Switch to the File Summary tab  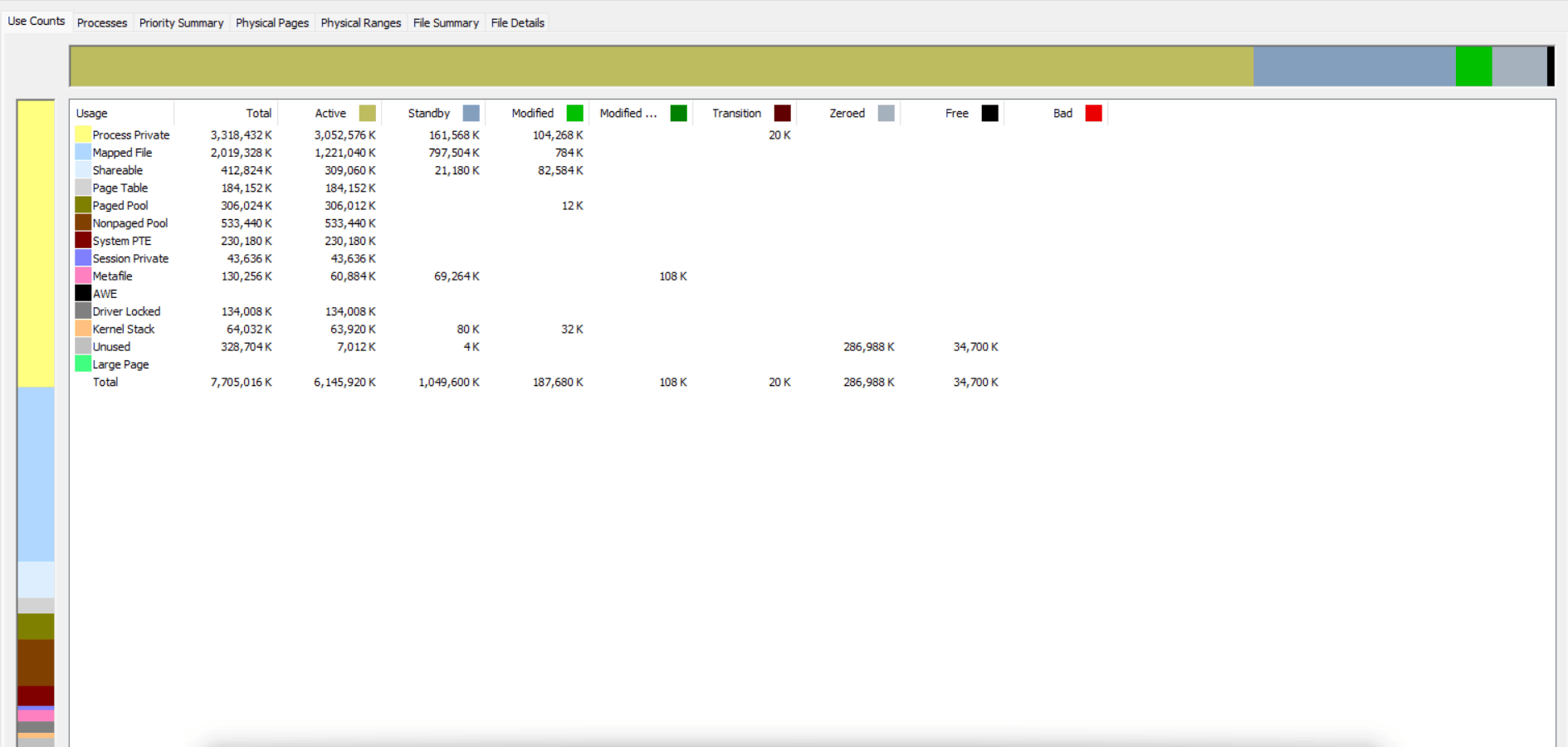pyautogui.click(x=446, y=23)
